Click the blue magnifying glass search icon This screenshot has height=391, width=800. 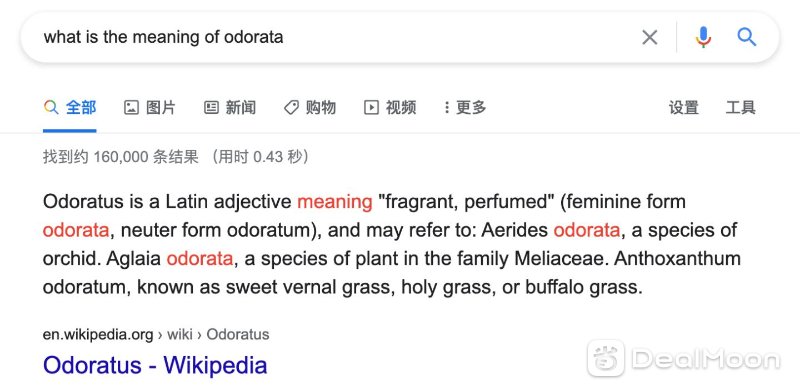[x=746, y=37]
